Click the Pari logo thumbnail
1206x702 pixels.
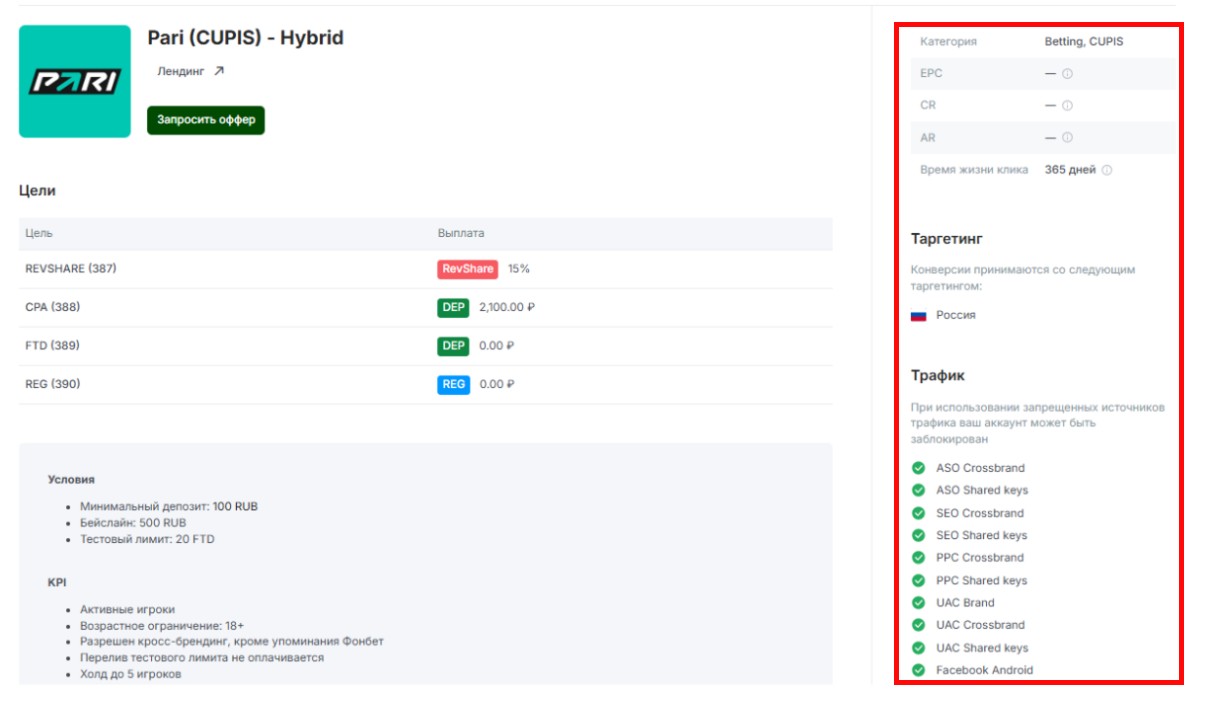tap(75, 81)
